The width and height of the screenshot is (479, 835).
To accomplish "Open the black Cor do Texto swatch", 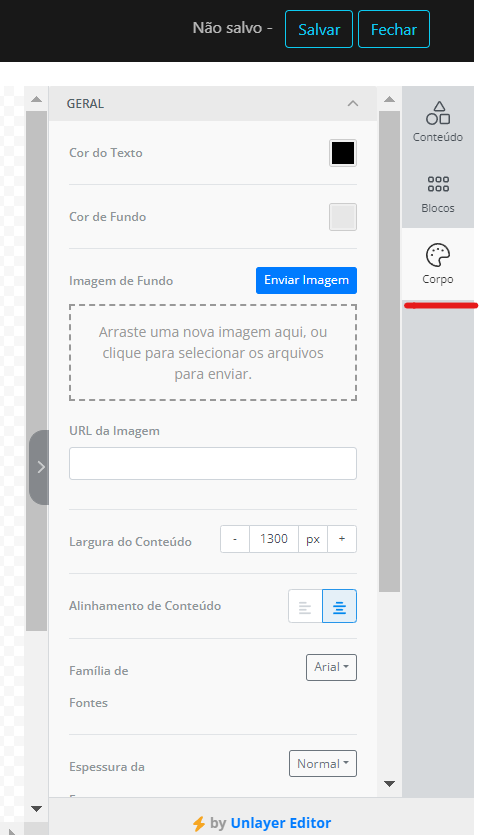I will coord(343,153).
